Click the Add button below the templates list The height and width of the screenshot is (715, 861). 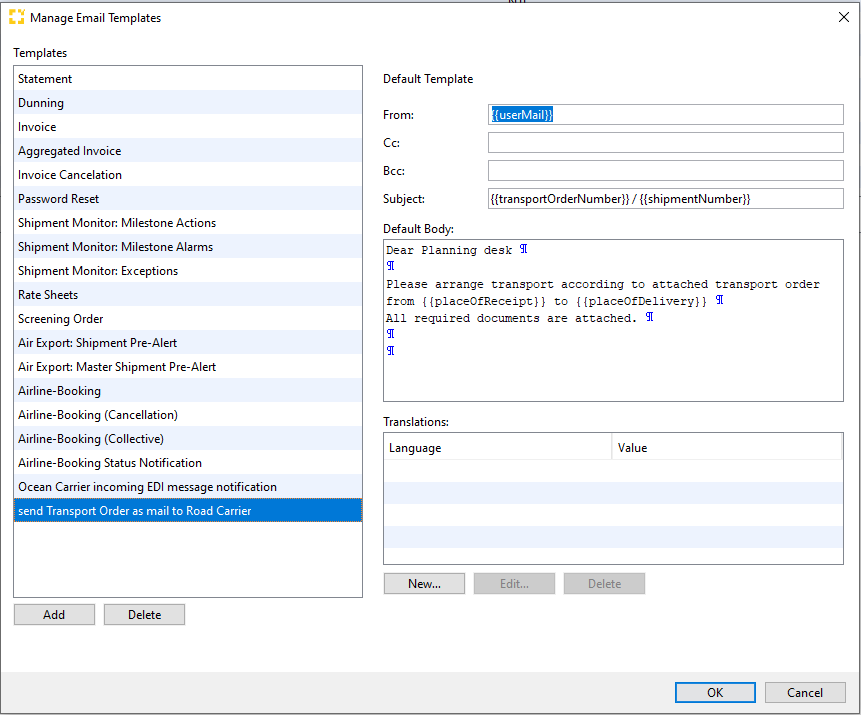54,614
